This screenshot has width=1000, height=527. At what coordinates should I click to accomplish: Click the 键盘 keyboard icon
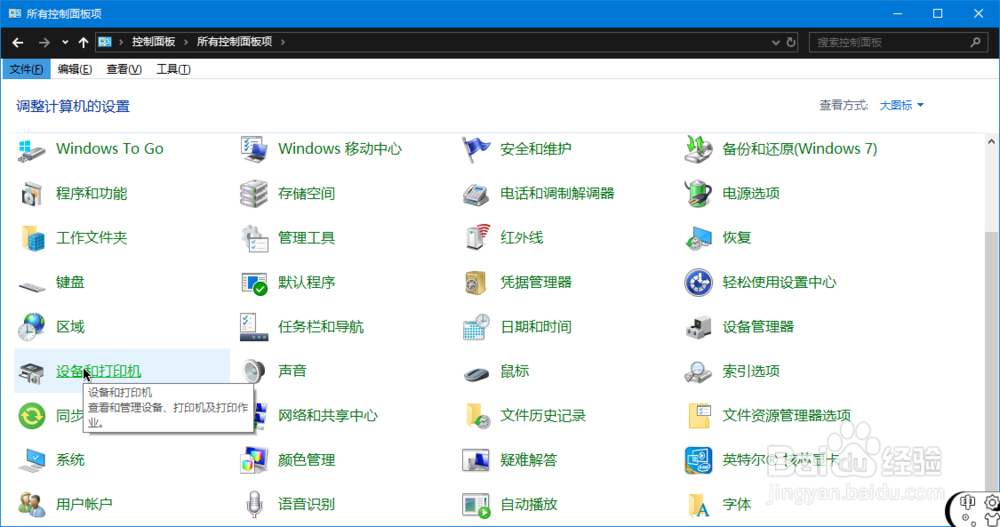click(x=31, y=285)
